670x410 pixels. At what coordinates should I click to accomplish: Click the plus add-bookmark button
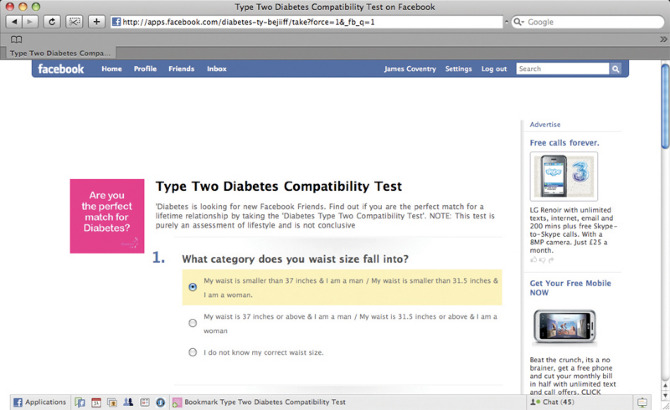click(97, 21)
